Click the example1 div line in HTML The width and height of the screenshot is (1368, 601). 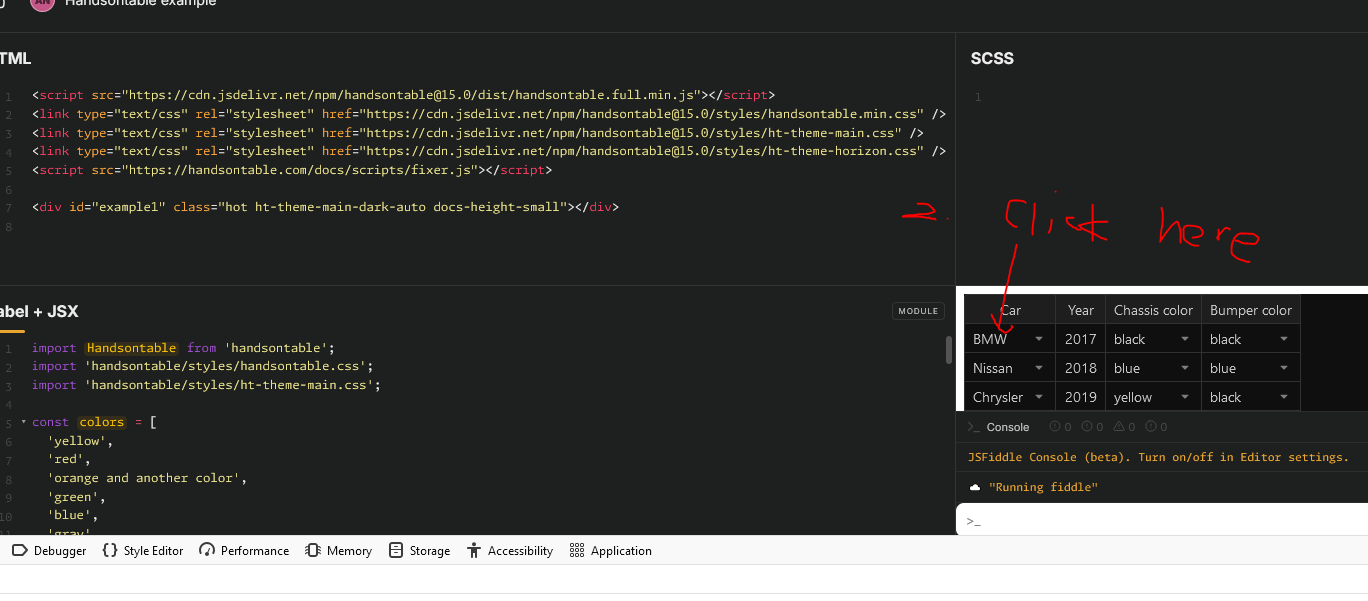pyautogui.click(x=326, y=207)
